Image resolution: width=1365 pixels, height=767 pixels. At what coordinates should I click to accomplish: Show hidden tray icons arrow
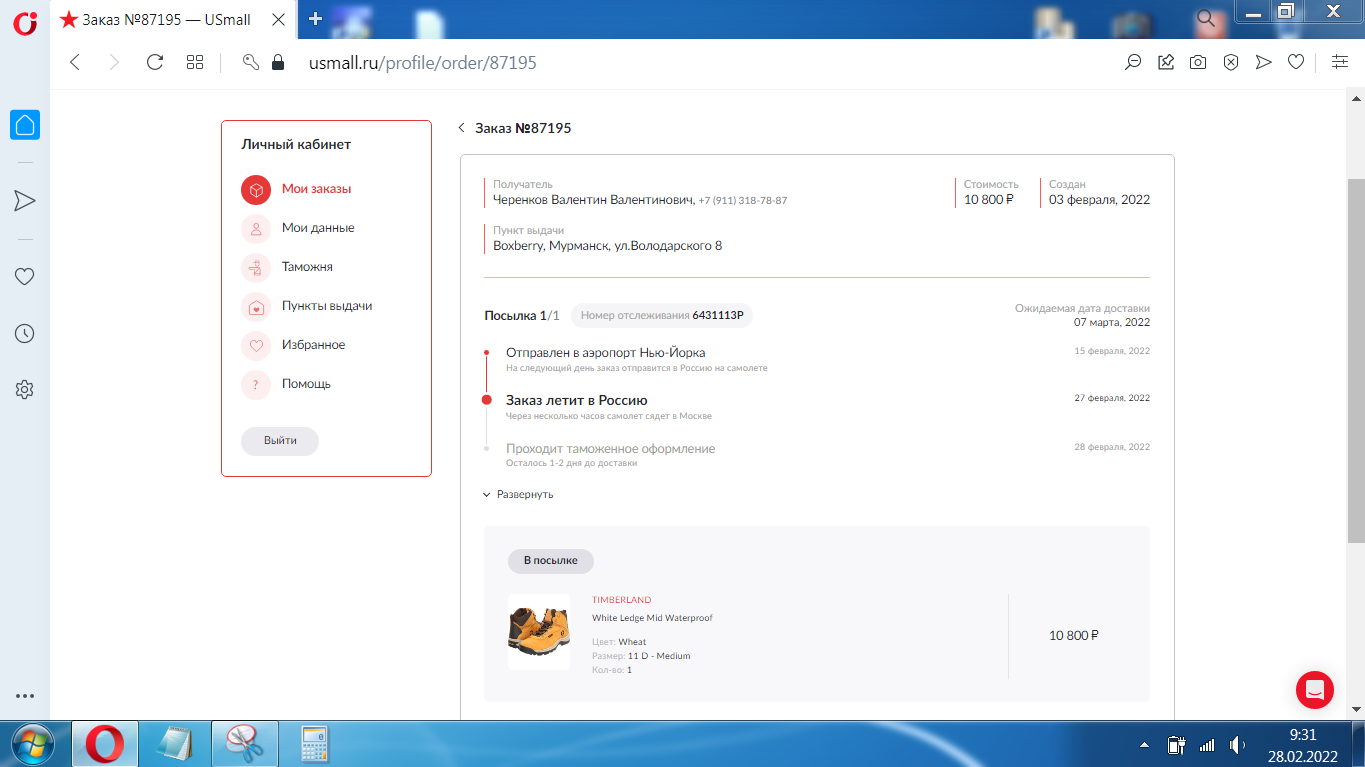1144,745
